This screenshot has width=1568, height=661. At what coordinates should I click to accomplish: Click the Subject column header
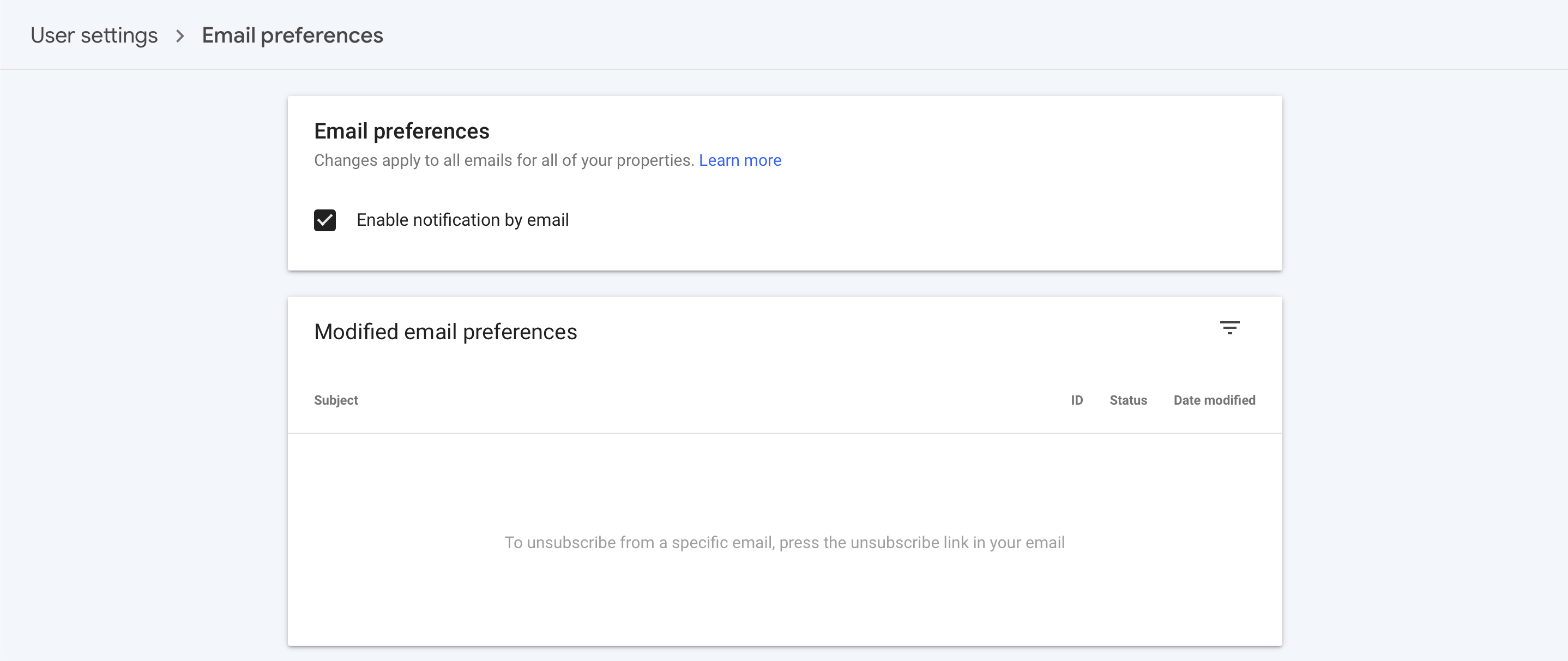tap(335, 400)
